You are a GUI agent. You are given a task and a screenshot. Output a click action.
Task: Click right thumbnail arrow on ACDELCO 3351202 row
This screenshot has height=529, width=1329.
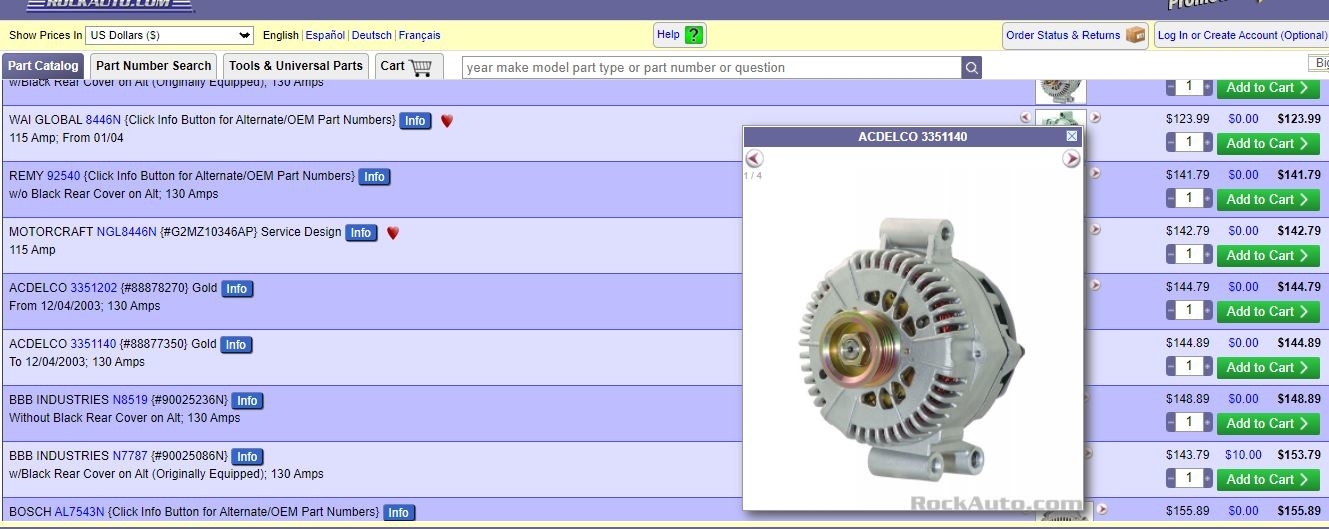click(1095, 285)
